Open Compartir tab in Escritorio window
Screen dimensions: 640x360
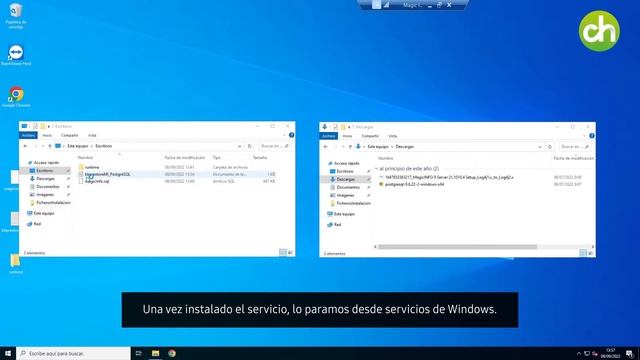point(69,135)
